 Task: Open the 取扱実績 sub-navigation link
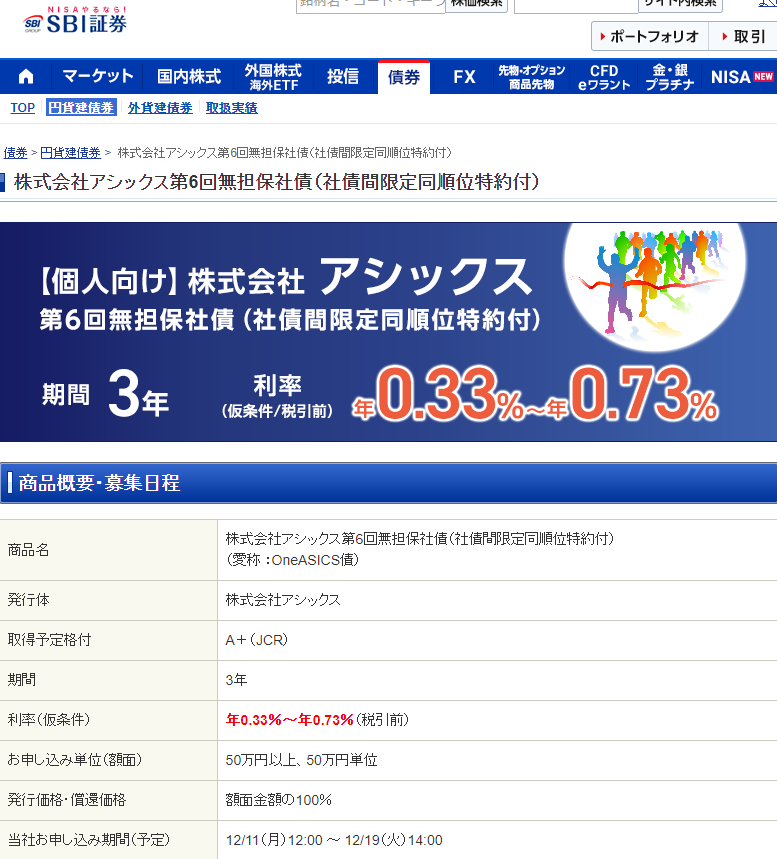[232, 108]
